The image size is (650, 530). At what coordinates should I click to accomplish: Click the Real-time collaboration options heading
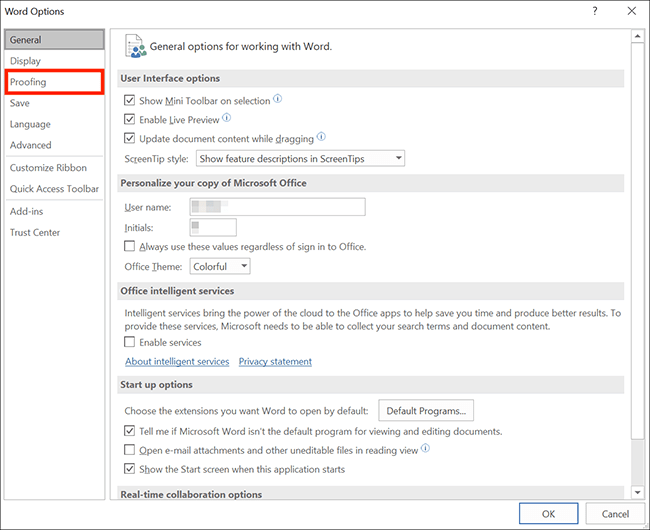191,494
